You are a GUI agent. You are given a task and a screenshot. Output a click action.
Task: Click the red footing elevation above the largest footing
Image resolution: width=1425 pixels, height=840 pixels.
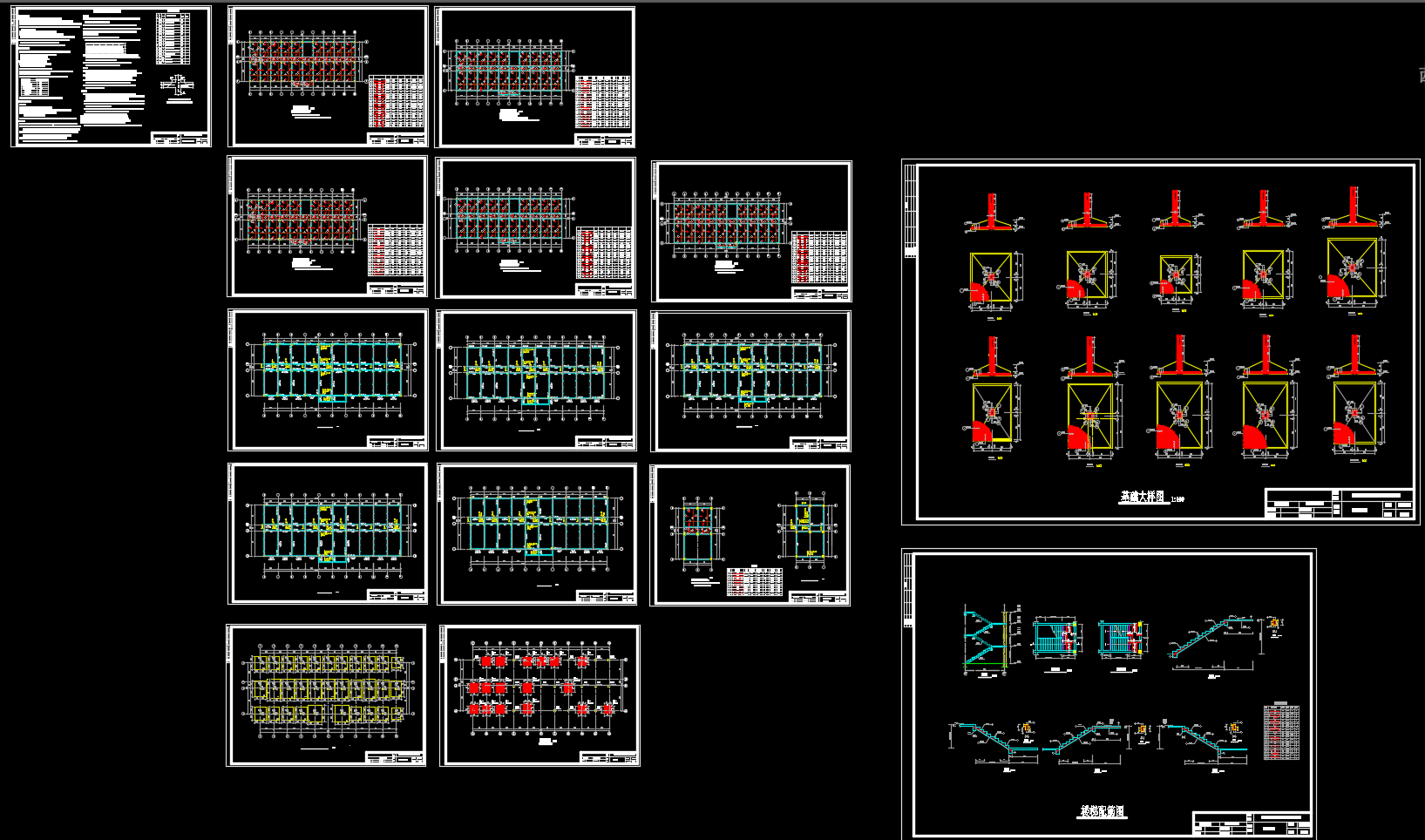(x=1353, y=207)
